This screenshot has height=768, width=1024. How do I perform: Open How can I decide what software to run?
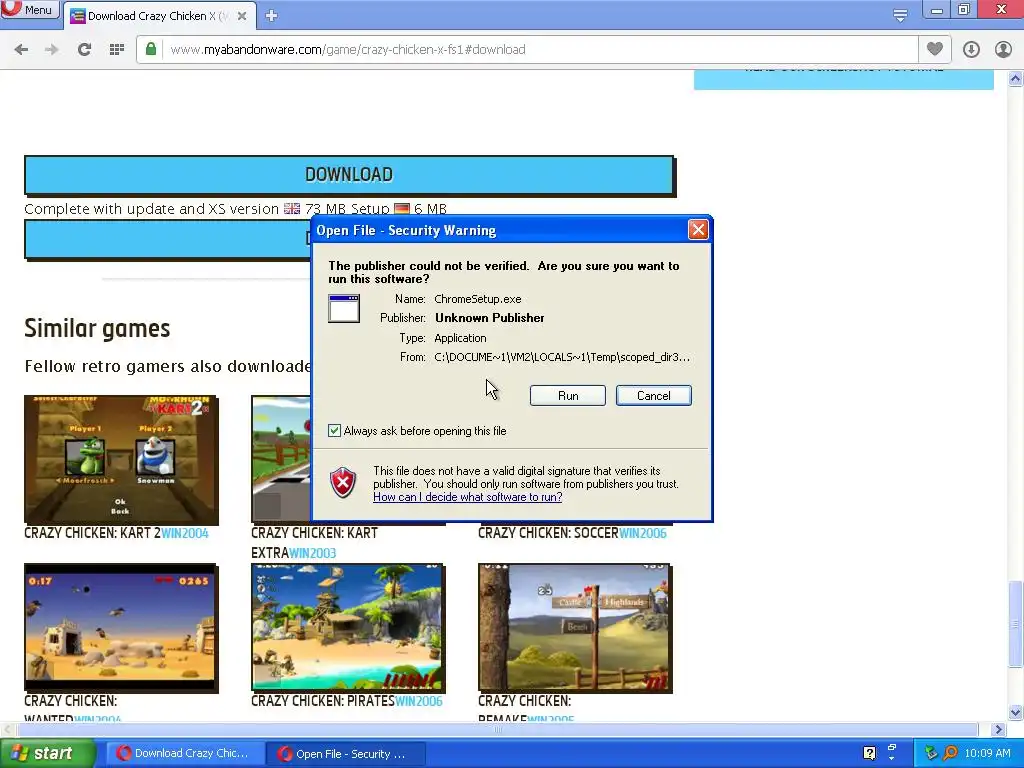pyautogui.click(x=468, y=497)
